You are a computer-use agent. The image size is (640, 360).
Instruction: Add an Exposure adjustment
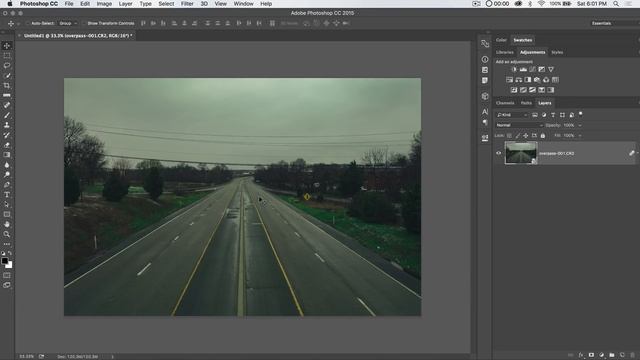[542, 69]
